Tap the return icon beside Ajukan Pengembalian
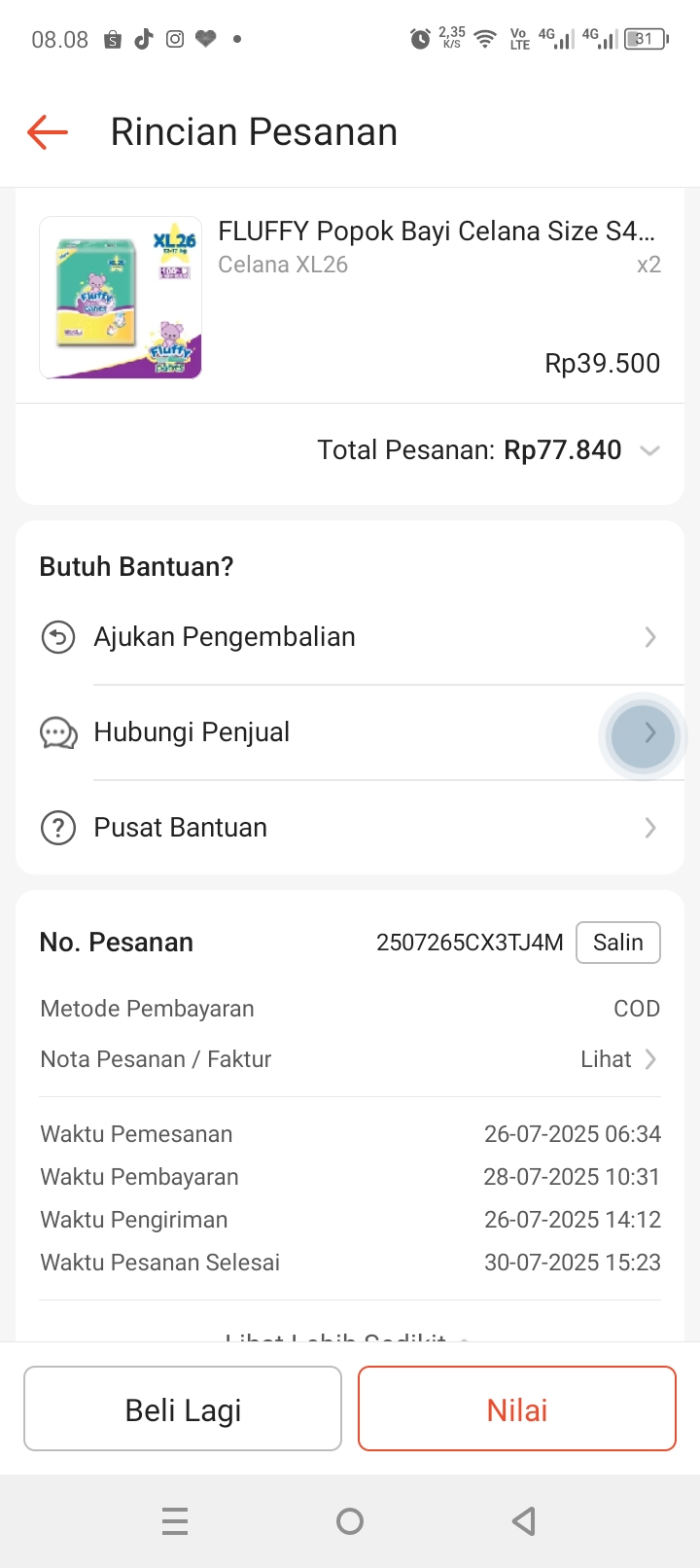This screenshot has width=700, height=1568. (58, 638)
